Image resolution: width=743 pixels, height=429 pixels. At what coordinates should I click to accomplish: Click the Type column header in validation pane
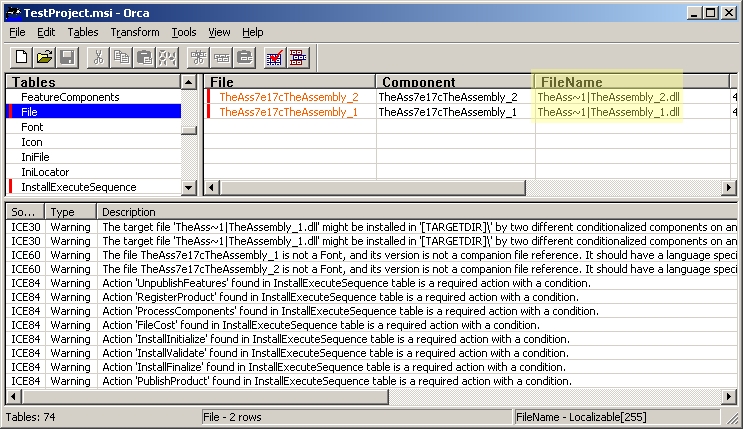click(x=71, y=212)
